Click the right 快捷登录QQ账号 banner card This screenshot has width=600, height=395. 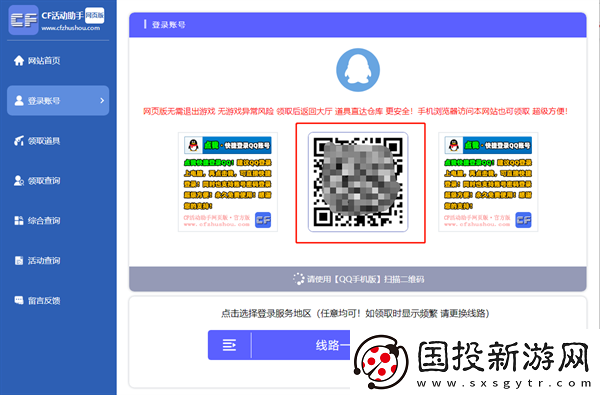click(x=488, y=182)
